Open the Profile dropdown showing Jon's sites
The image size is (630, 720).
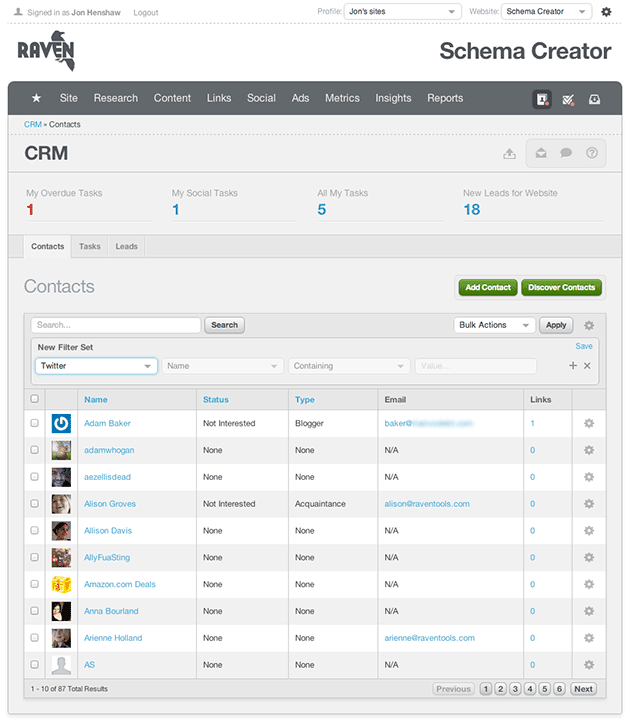pos(402,11)
